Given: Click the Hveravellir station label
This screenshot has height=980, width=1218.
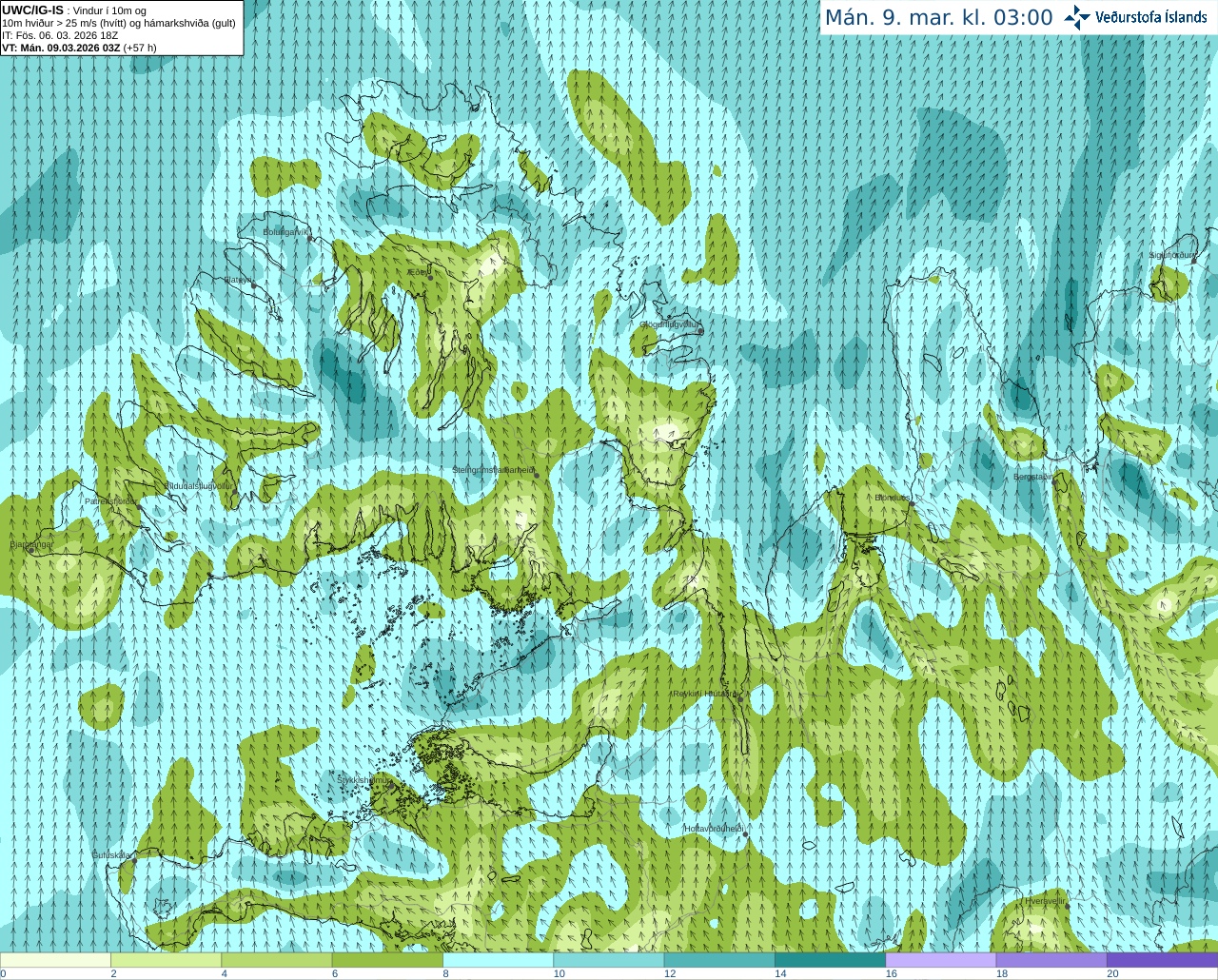Looking at the screenshot, I should pos(1045,900).
